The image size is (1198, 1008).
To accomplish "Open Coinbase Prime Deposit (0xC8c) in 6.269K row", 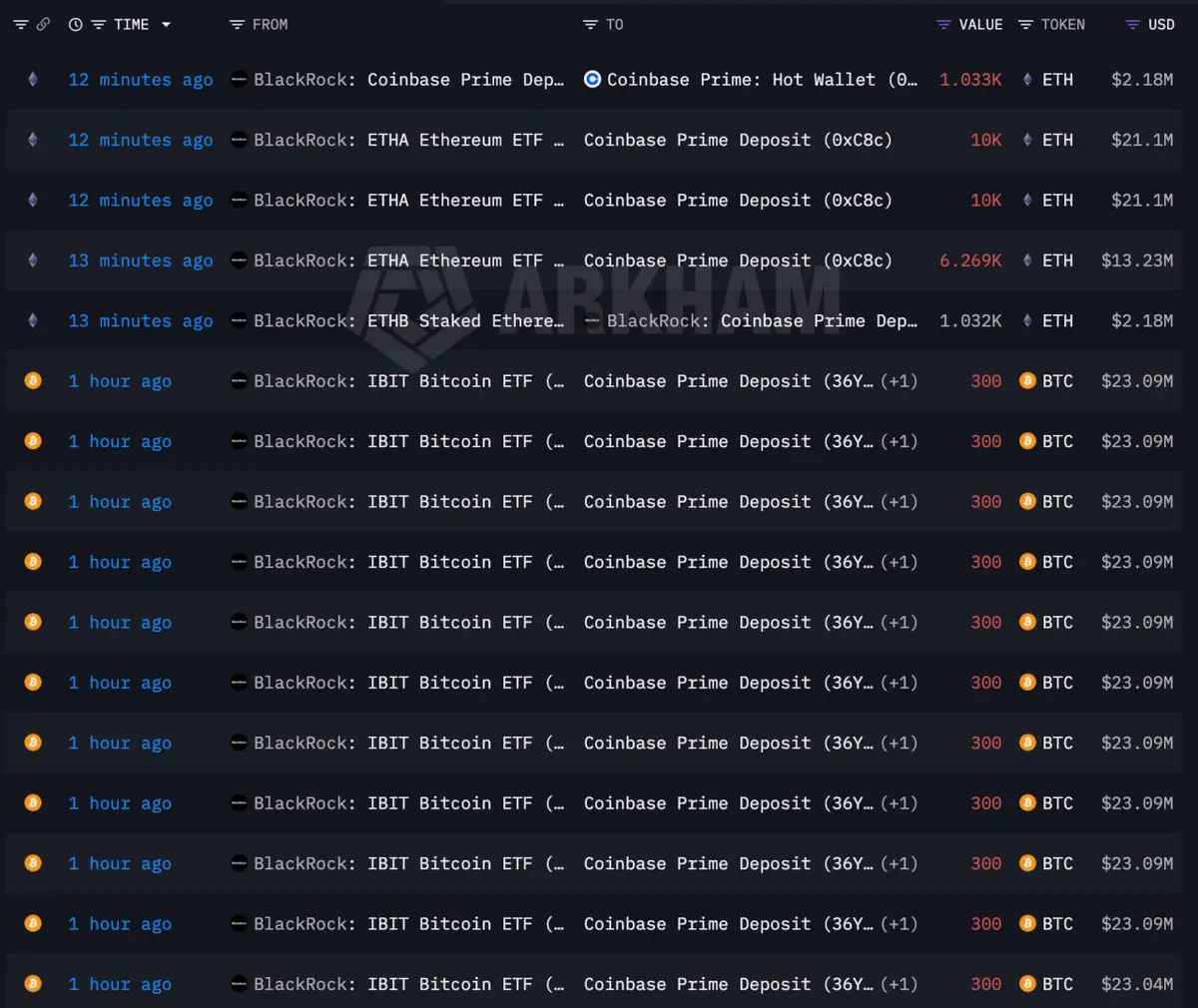I will [738, 260].
